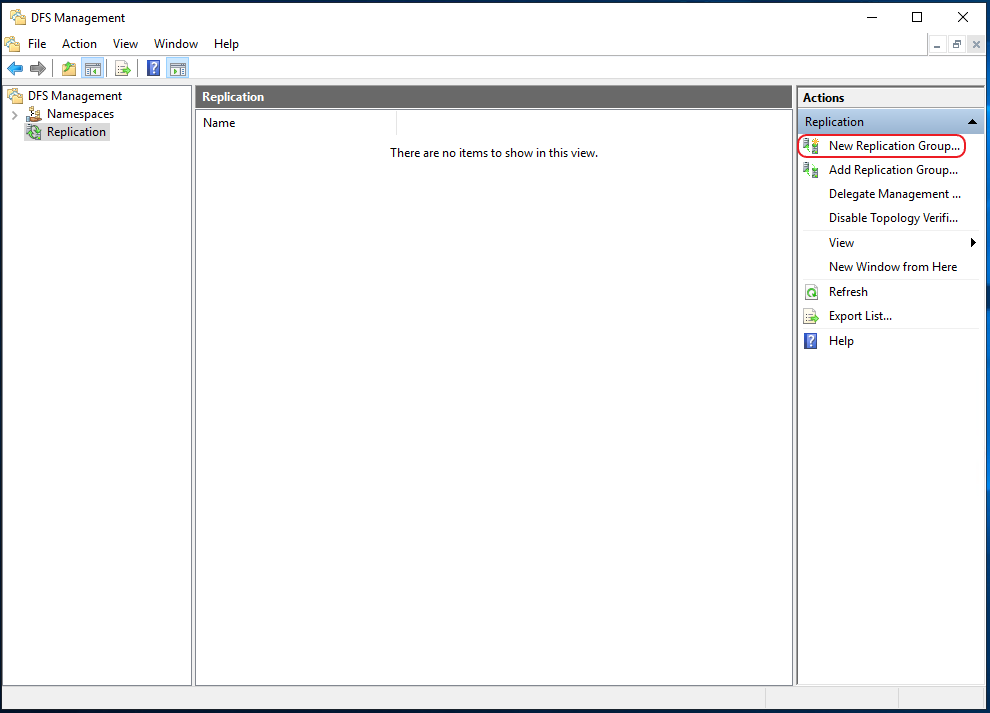
Task: Click the DFS Management root tree icon
Action: pyautogui.click(x=16, y=96)
